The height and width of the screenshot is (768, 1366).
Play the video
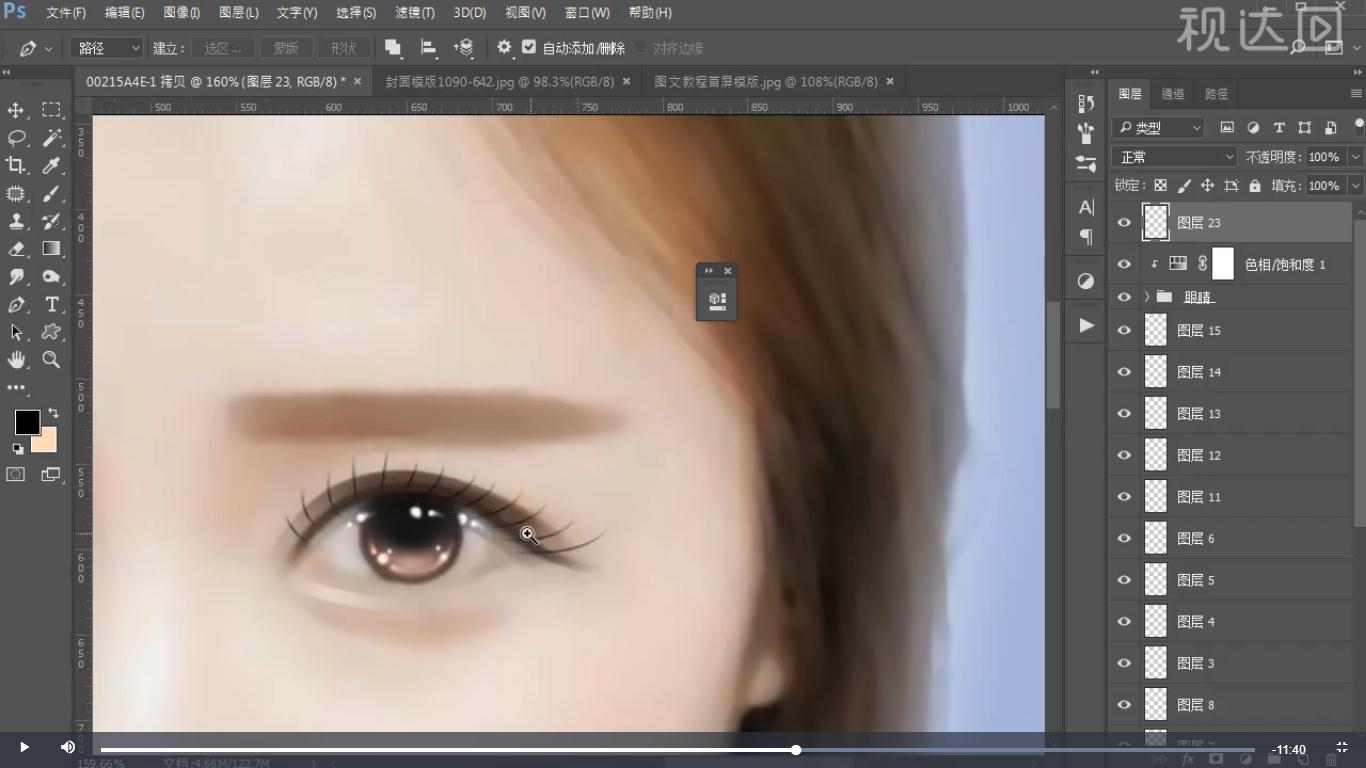point(24,747)
